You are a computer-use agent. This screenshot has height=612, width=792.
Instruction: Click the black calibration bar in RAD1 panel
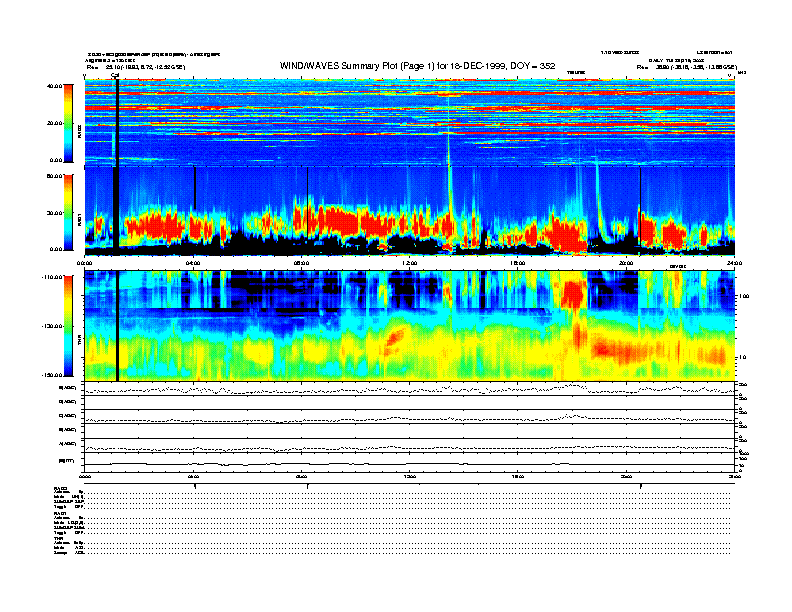(117, 209)
